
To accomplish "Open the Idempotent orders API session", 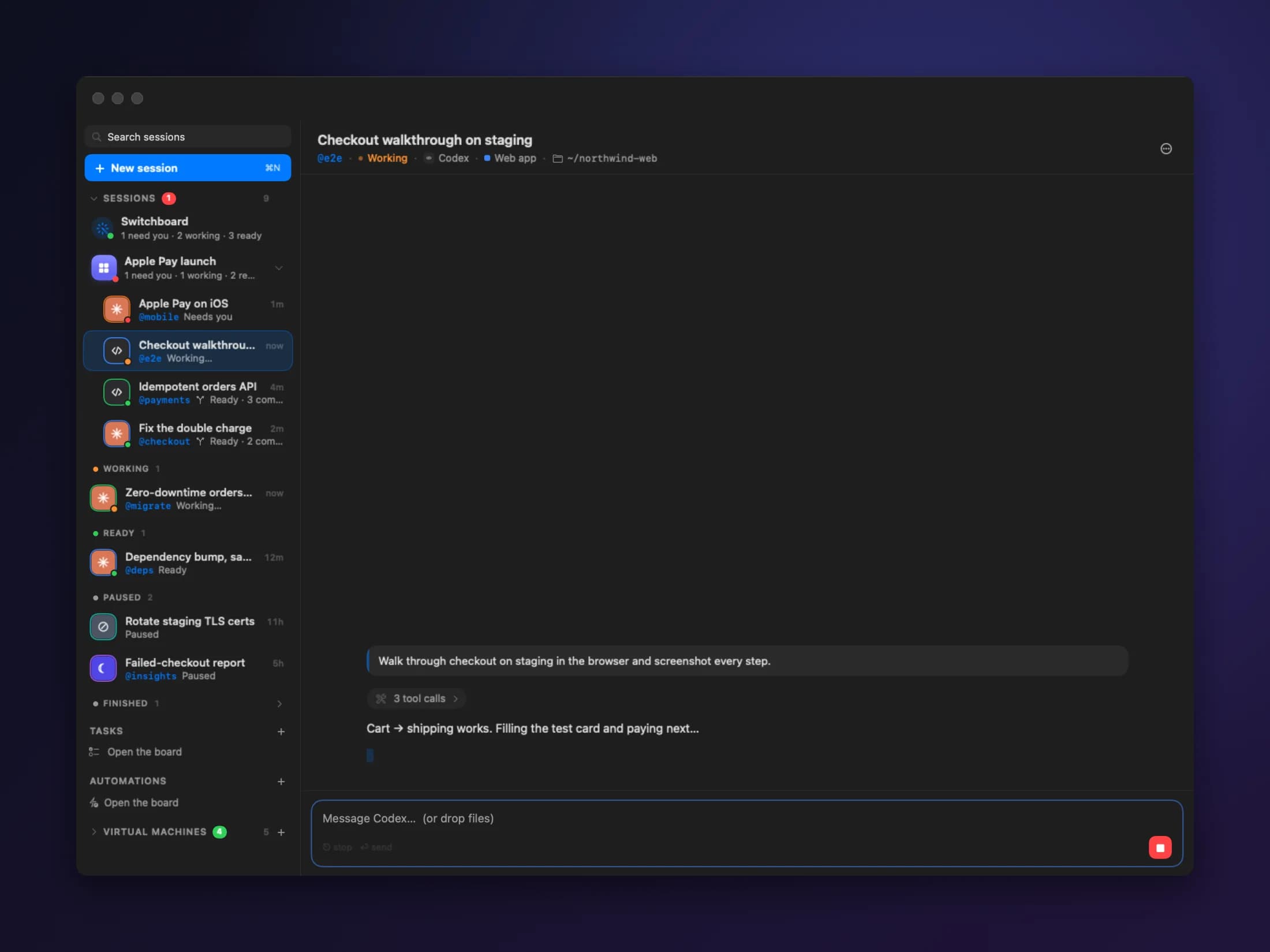I will [x=188, y=393].
